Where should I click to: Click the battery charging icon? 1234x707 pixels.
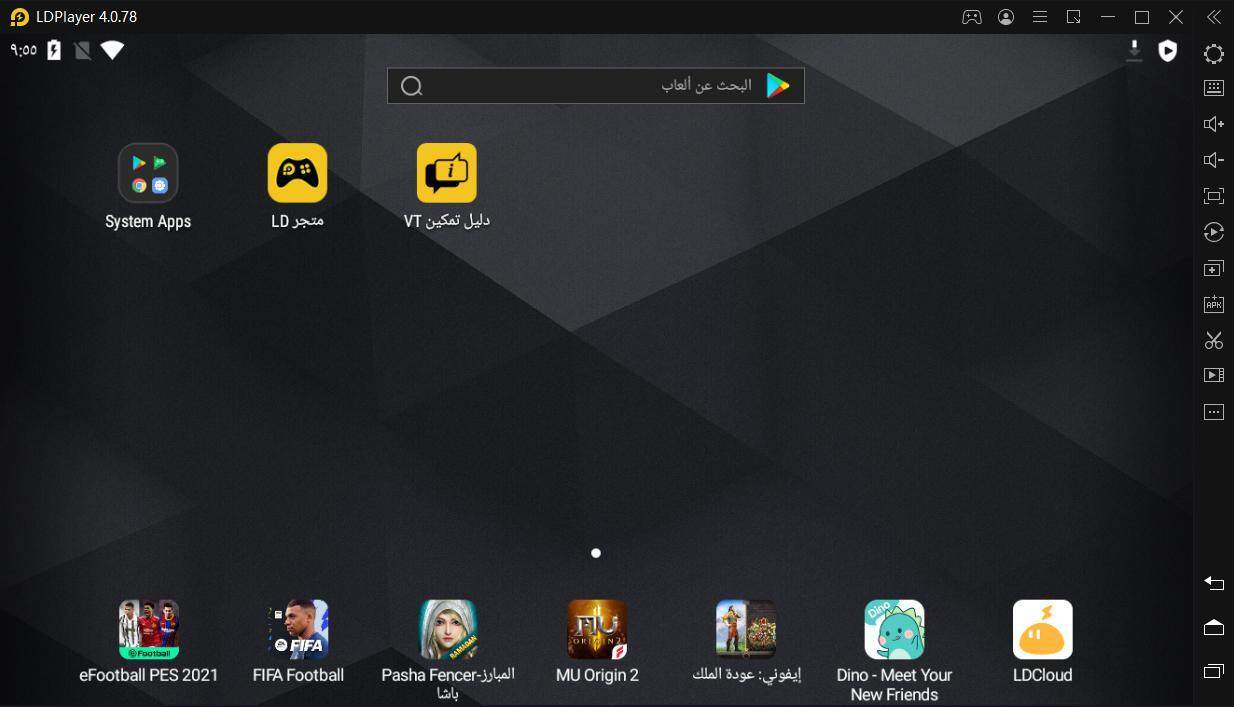[x=54, y=50]
